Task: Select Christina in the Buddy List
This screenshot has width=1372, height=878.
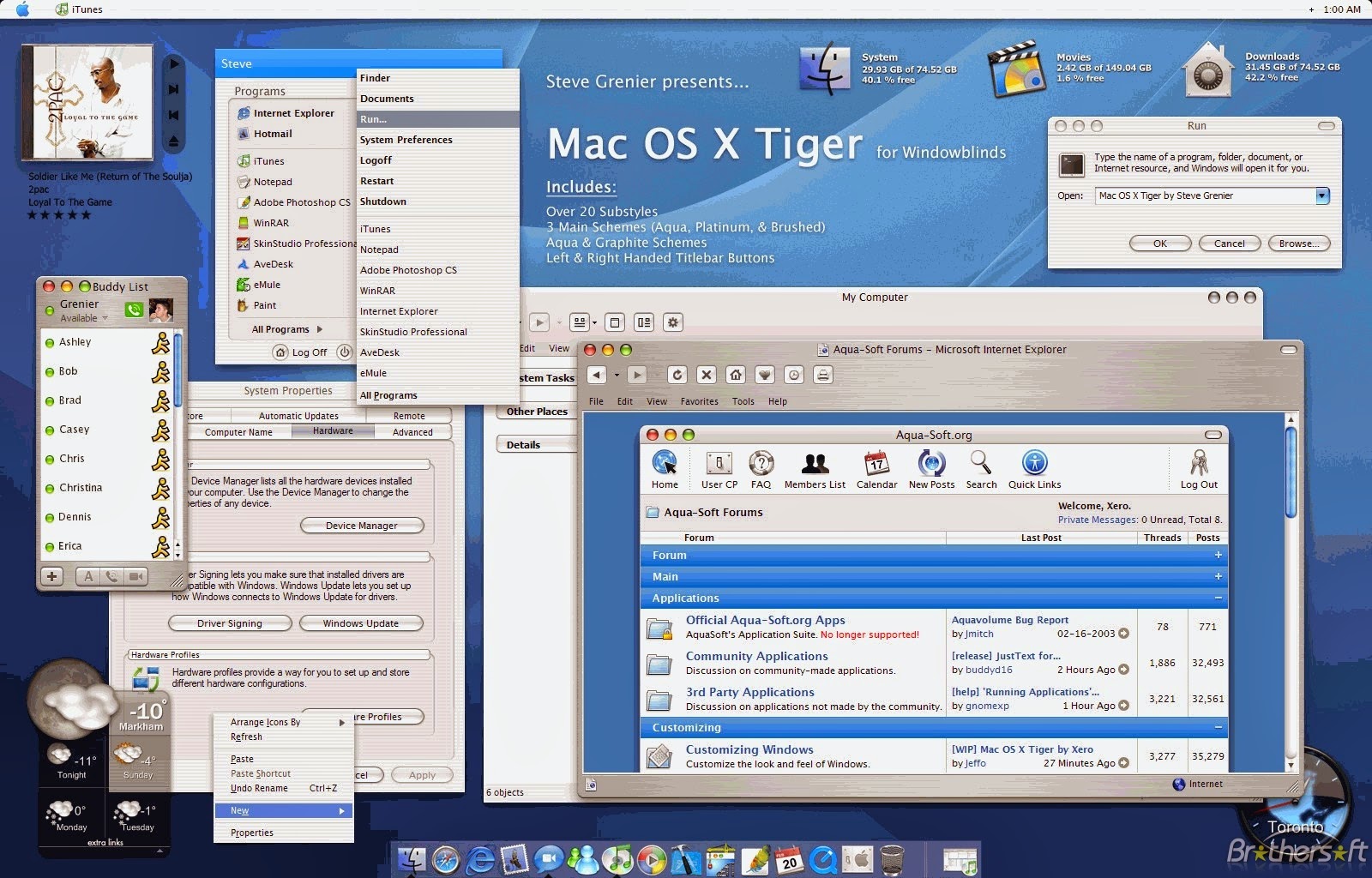Action: pos(107,488)
